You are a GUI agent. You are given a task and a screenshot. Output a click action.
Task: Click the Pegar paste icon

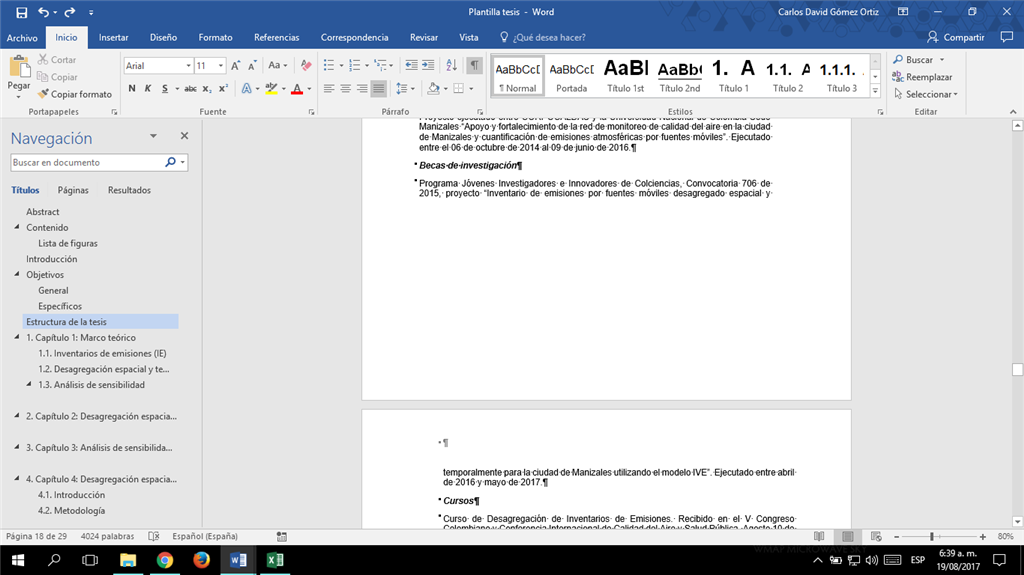[x=19, y=67]
